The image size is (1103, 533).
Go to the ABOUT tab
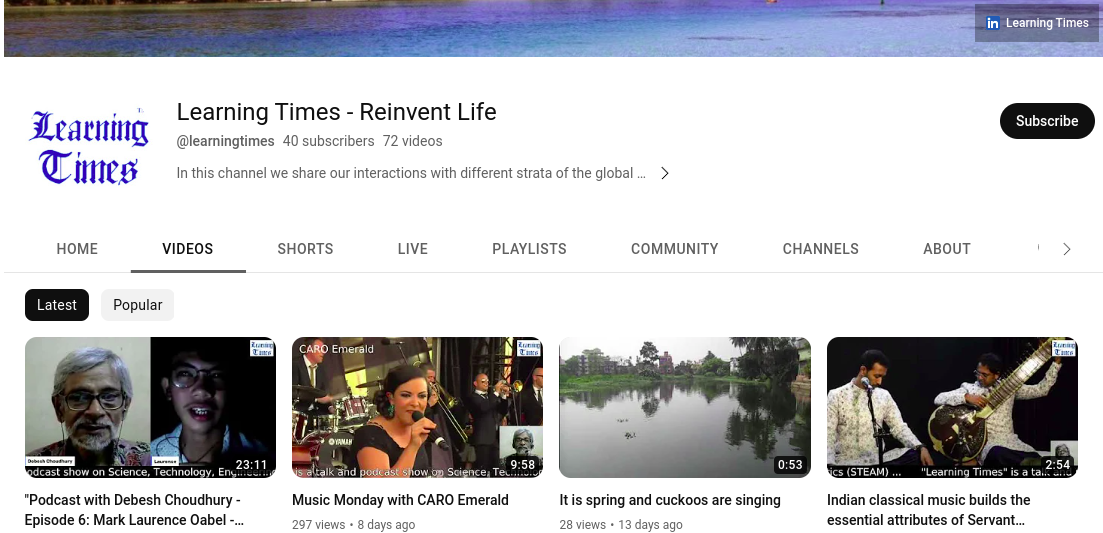pyautogui.click(x=947, y=249)
